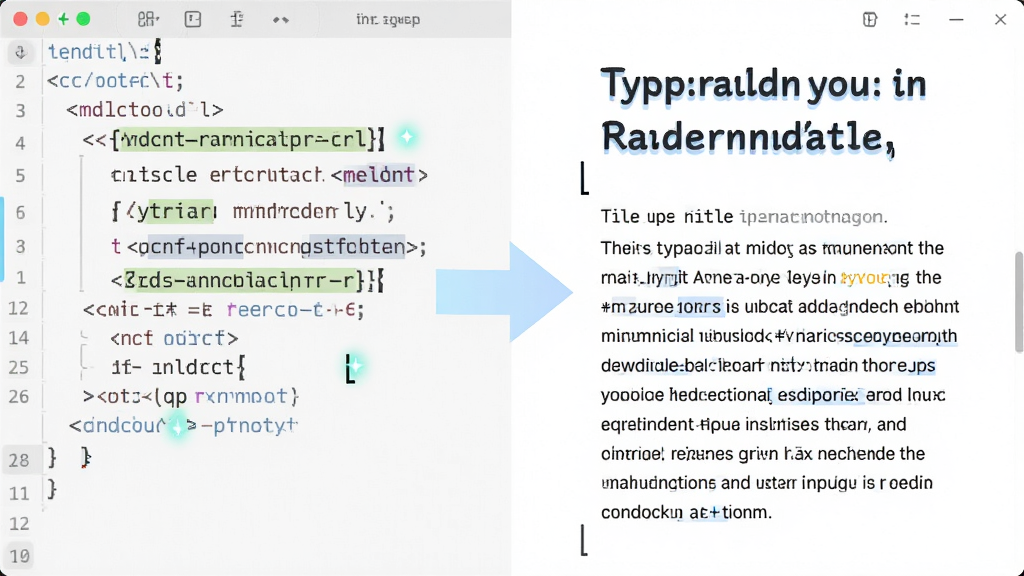Click line number 2 in the gutter

click(20, 82)
